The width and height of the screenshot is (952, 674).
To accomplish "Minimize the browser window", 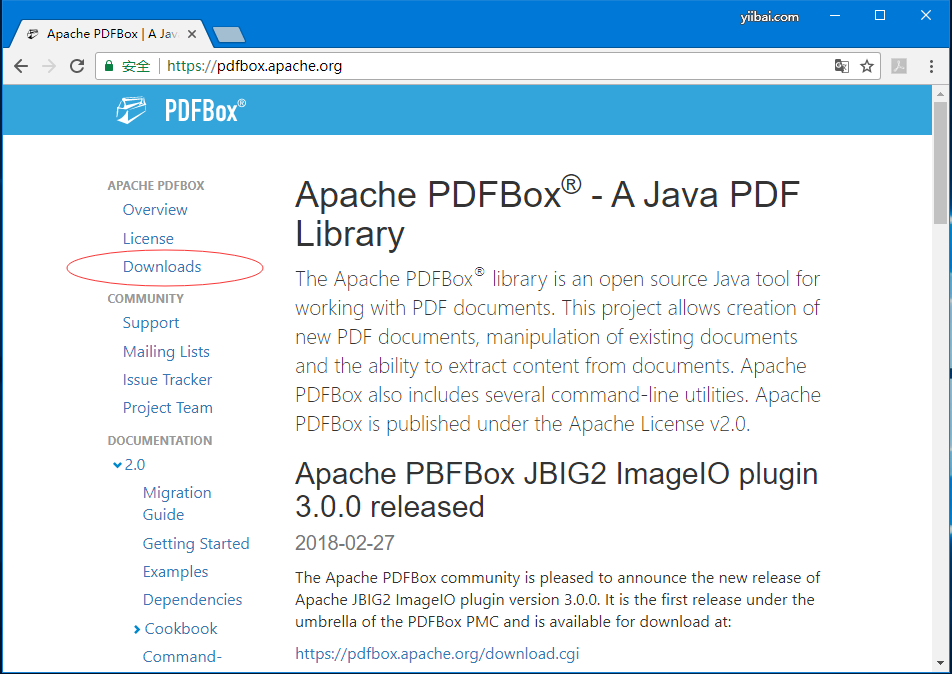I will [x=835, y=16].
